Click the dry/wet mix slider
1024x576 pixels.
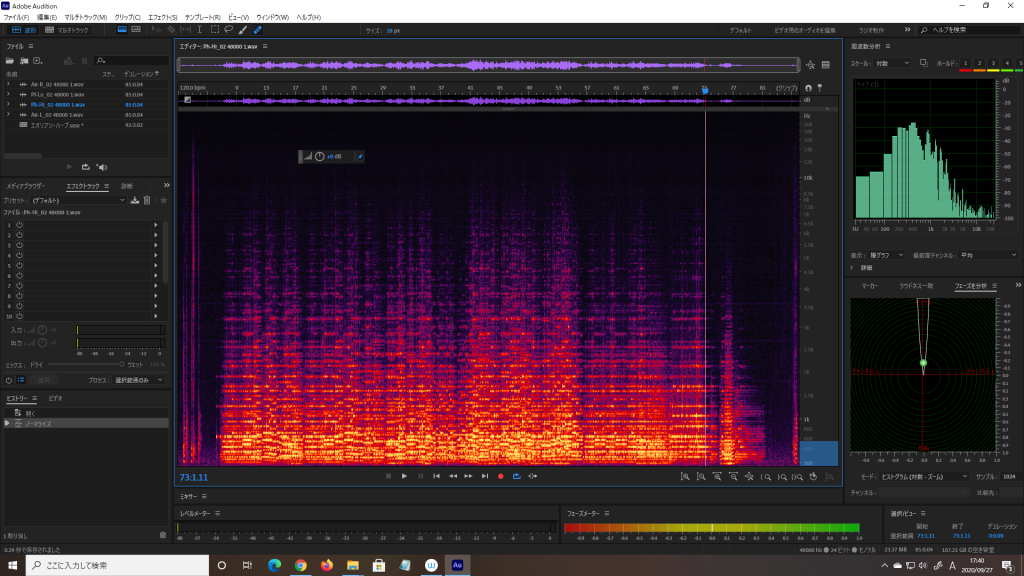84,364
